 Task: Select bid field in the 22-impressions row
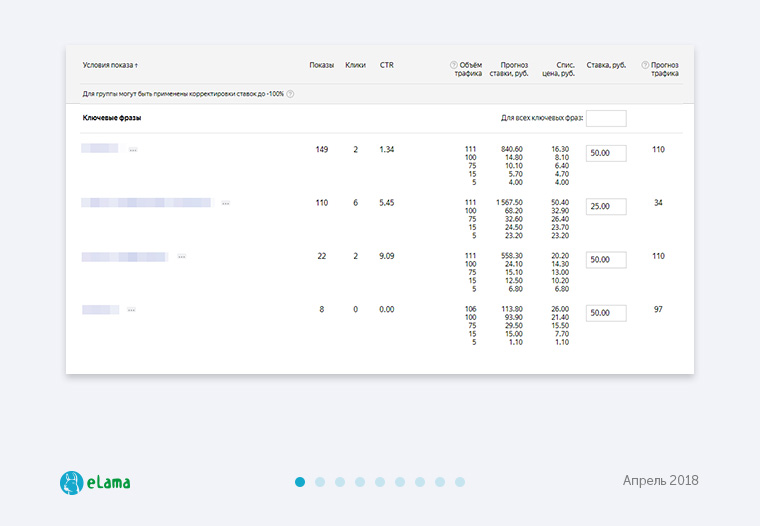pyautogui.click(x=606, y=260)
